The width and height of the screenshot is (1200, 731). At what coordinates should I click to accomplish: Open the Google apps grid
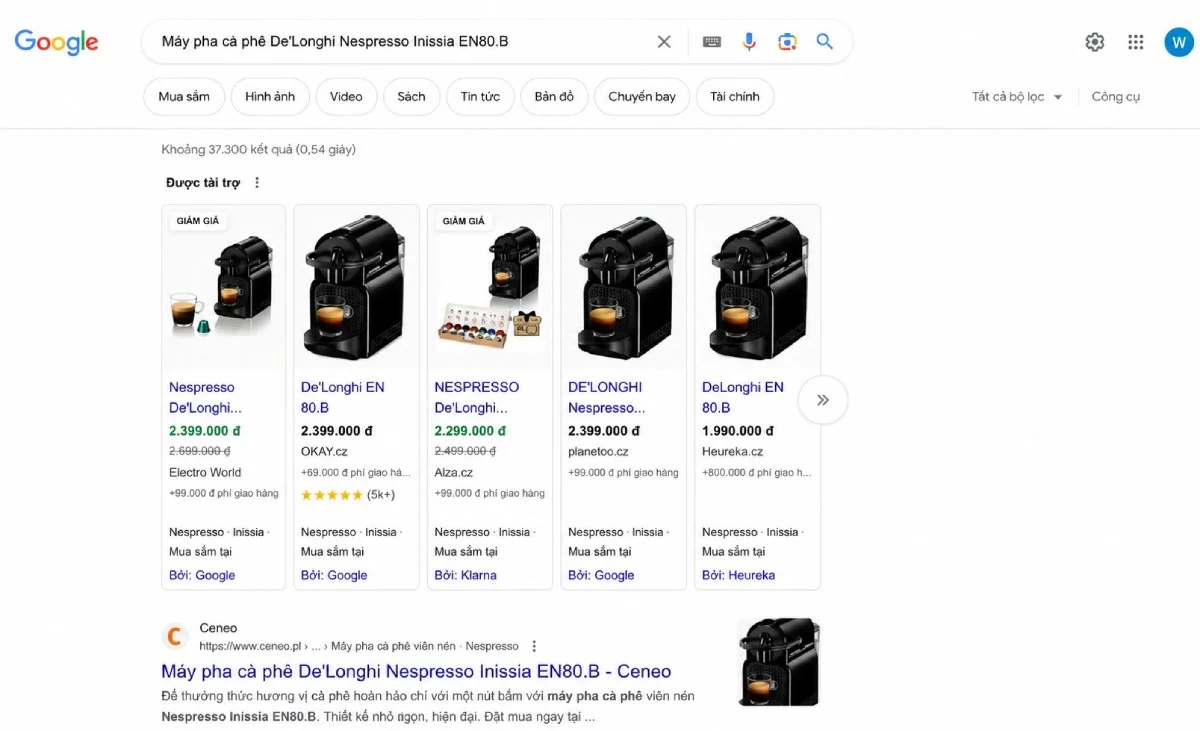pyautogui.click(x=1136, y=42)
